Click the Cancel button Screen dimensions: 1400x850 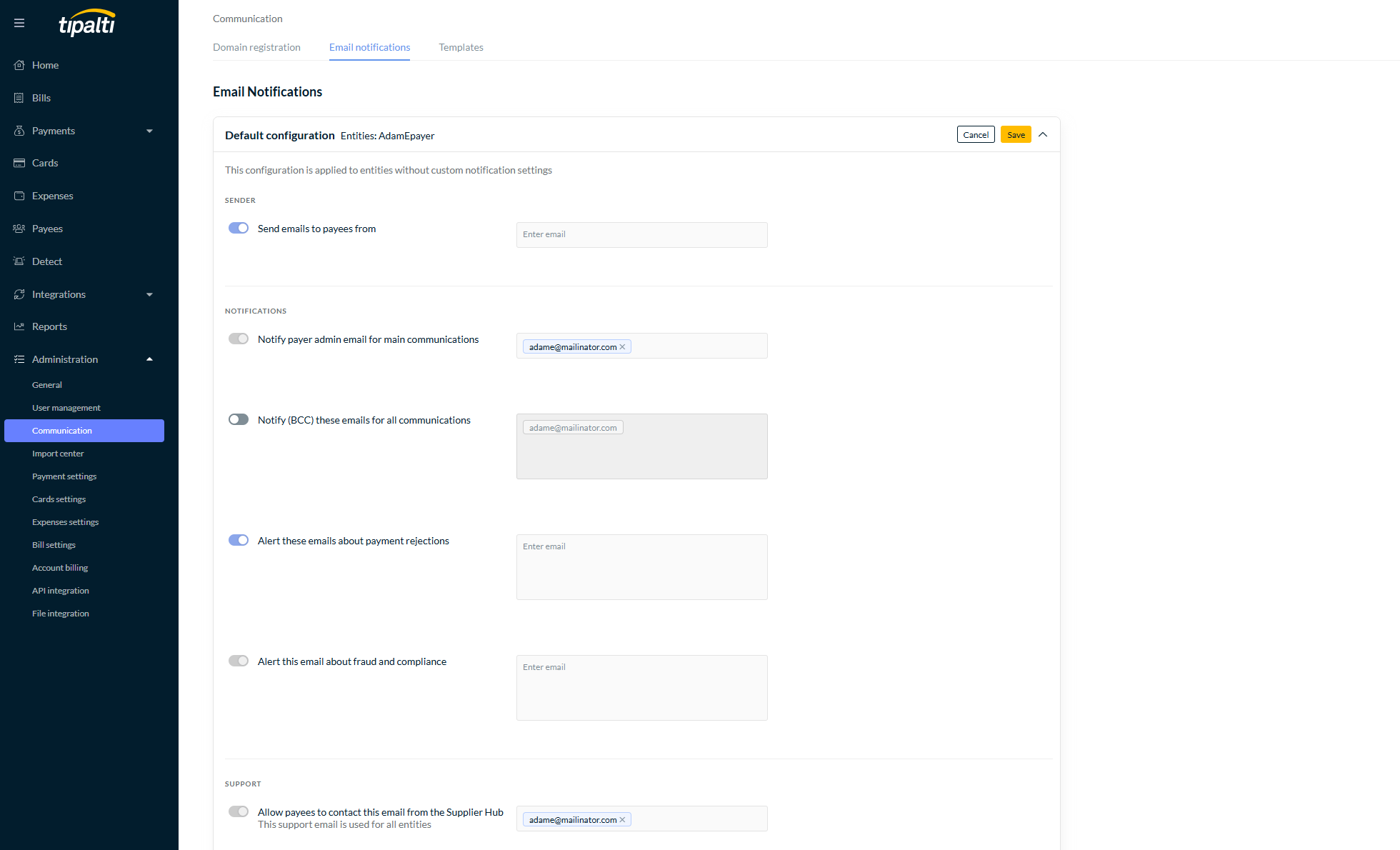click(976, 134)
